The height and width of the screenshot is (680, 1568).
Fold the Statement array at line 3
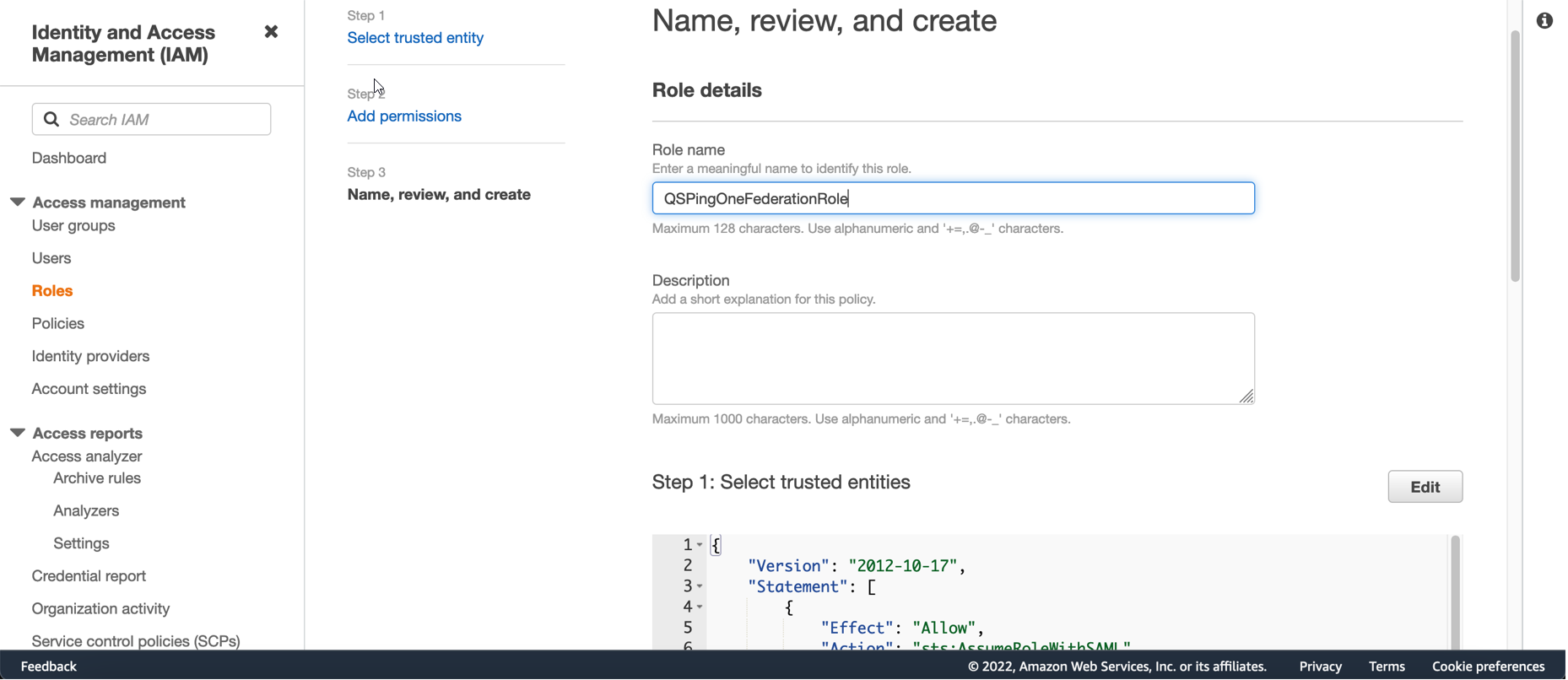(700, 587)
